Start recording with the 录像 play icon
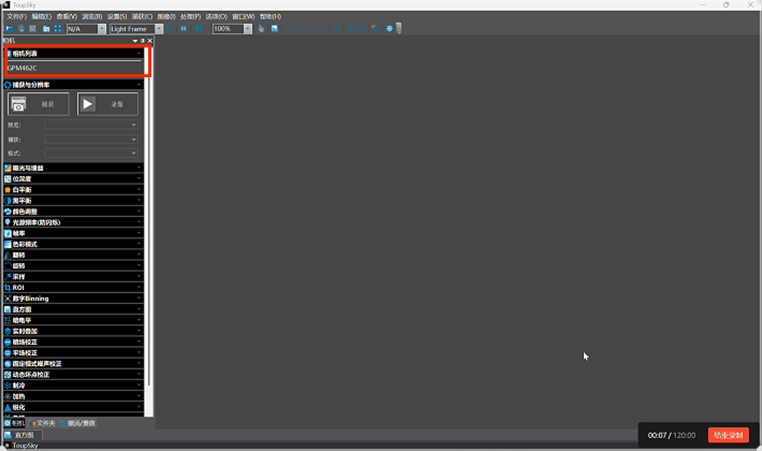 [88, 103]
